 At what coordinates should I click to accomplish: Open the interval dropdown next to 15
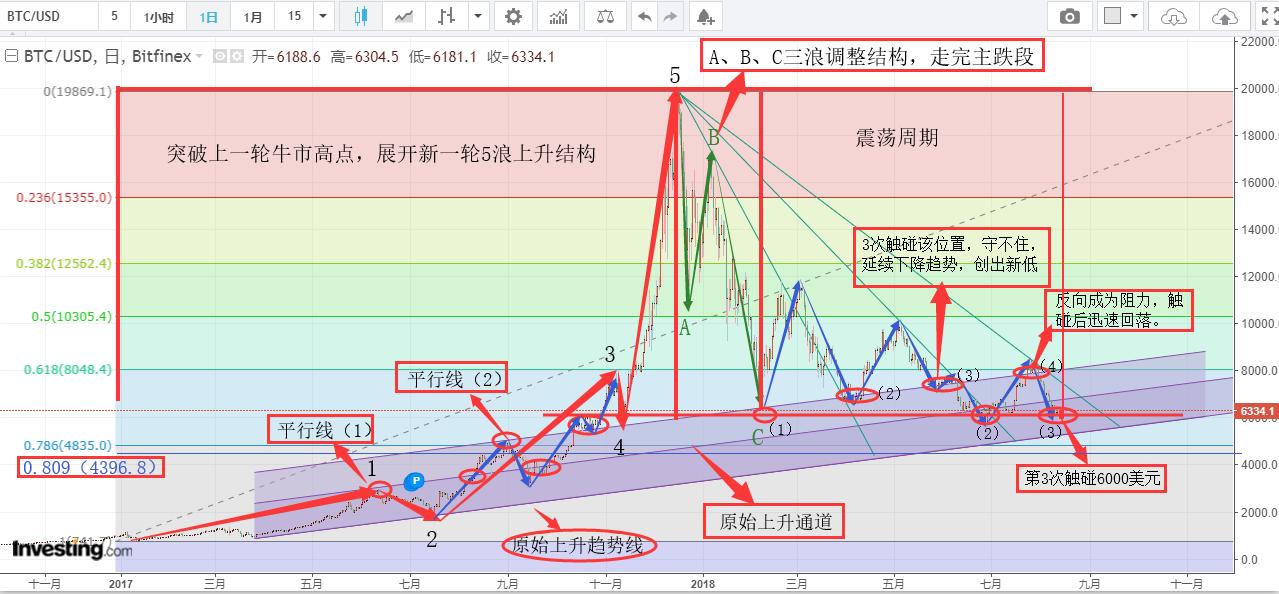click(322, 16)
